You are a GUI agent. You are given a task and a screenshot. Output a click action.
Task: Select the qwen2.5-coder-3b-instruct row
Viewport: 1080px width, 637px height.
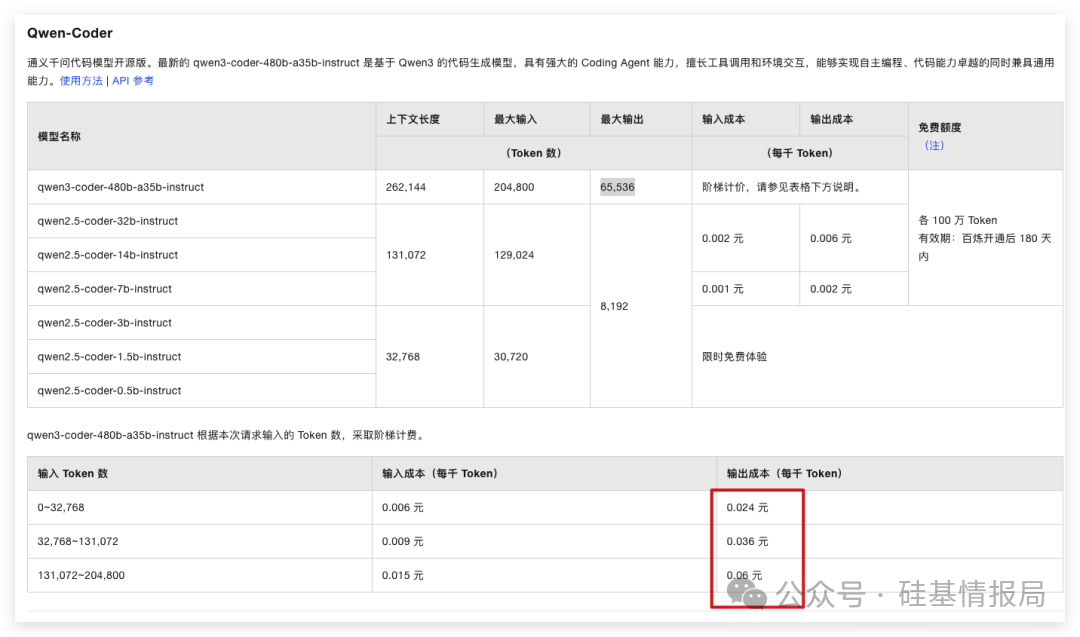coord(202,322)
